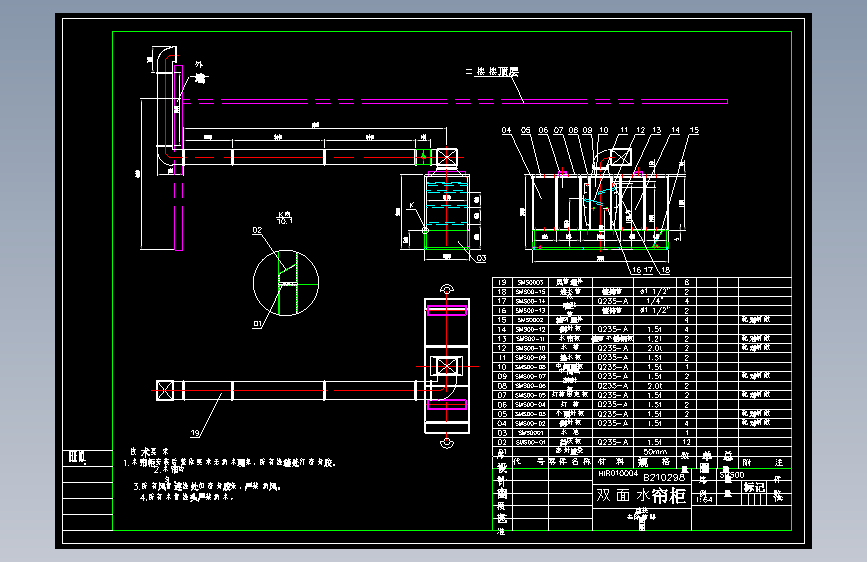Click the detail K view circle

(286, 283)
